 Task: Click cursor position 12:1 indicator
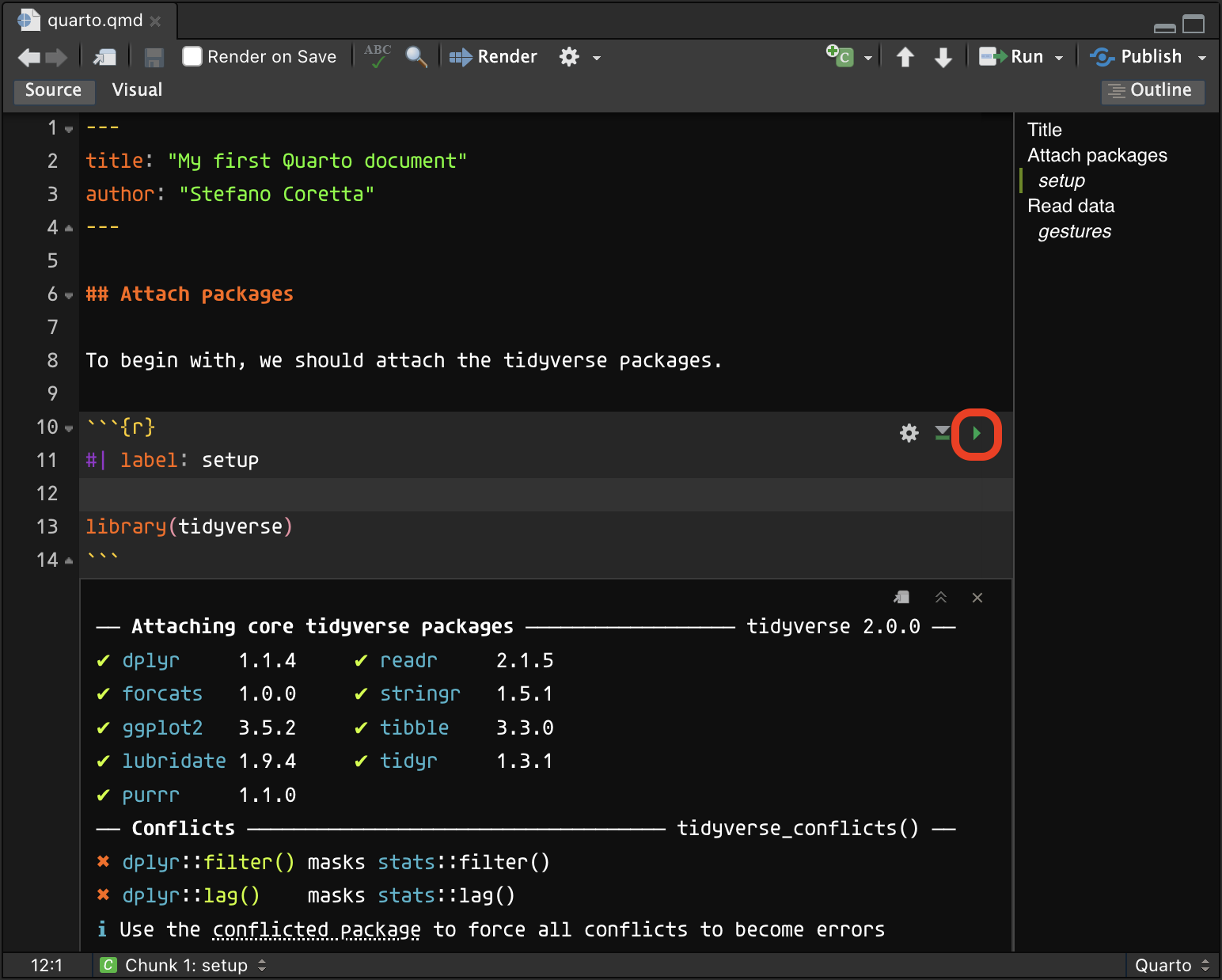[x=47, y=965]
